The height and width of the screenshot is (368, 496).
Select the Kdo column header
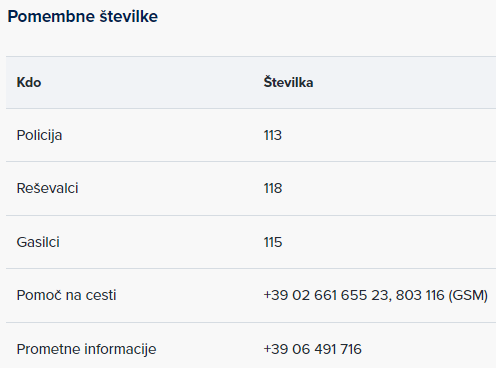[29, 82]
